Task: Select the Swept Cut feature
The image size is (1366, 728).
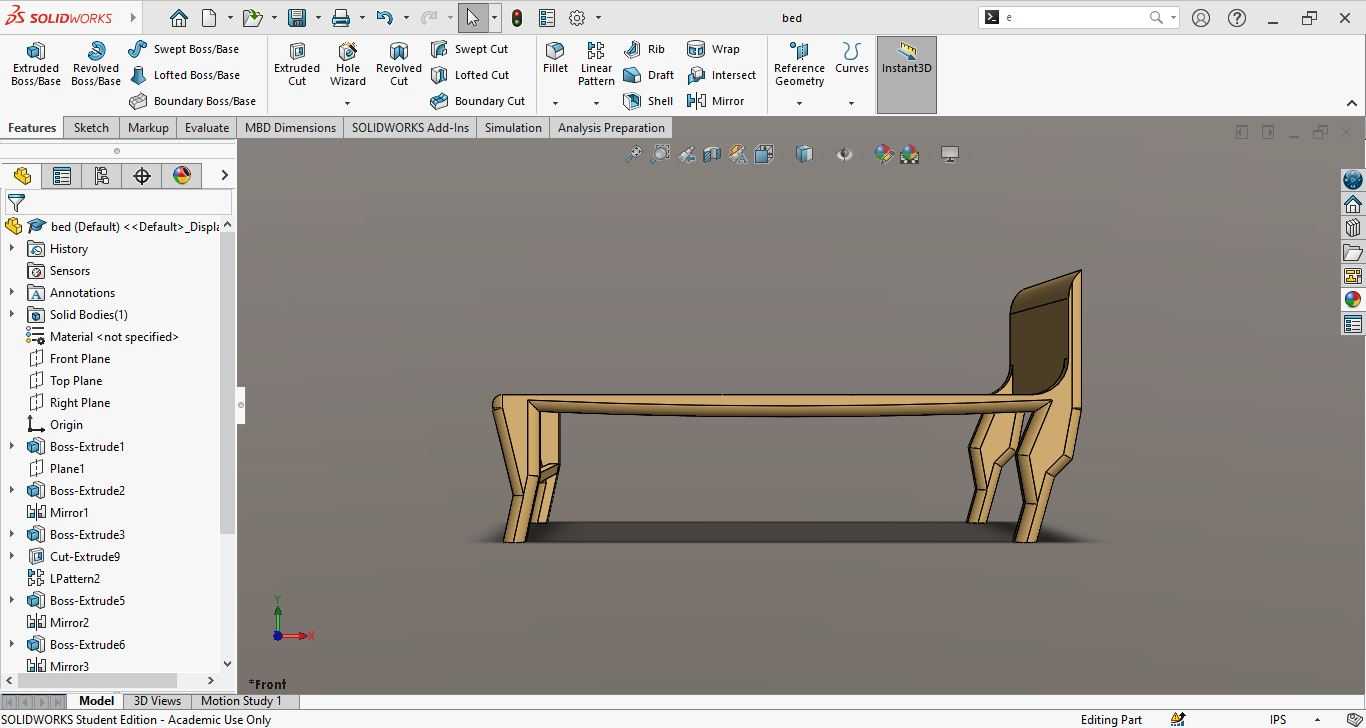Action: click(469, 49)
